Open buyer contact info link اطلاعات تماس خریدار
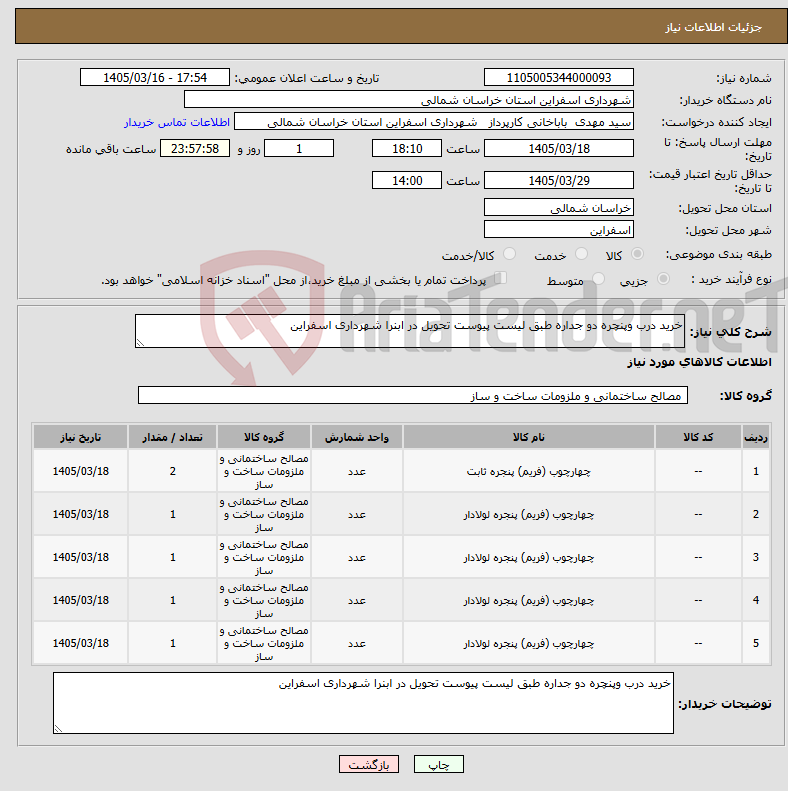The height and width of the screenshot is (791, 788). click(x=177, y=123)
